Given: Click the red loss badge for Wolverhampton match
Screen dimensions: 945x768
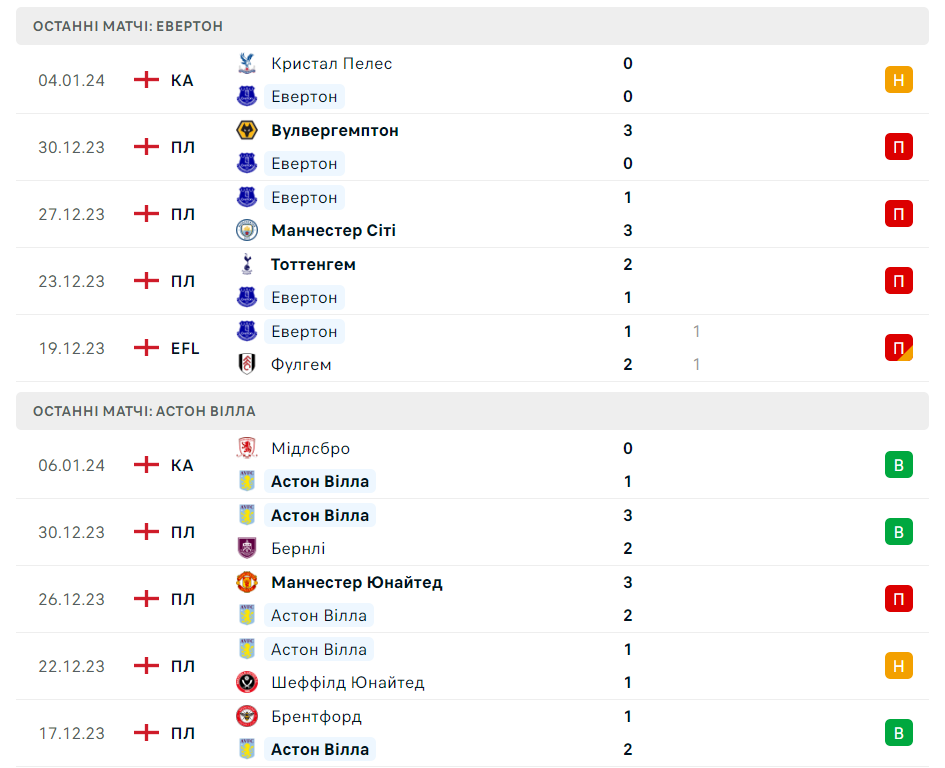Looking at the screenshot, I should click(898, 147).
